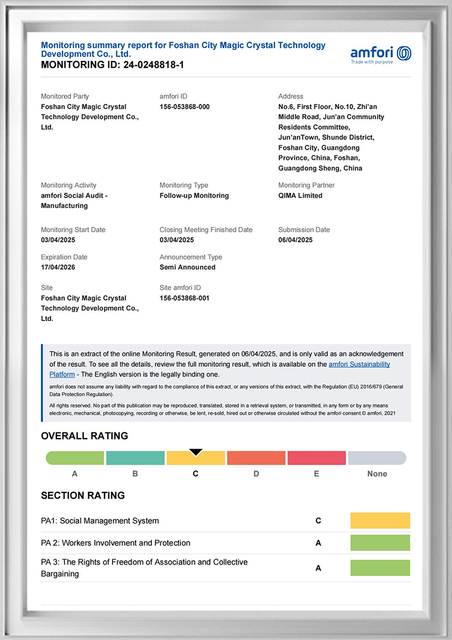Click the yellow PA1 rating swatch
Screen dimensions: 452x640
point(380,521)
